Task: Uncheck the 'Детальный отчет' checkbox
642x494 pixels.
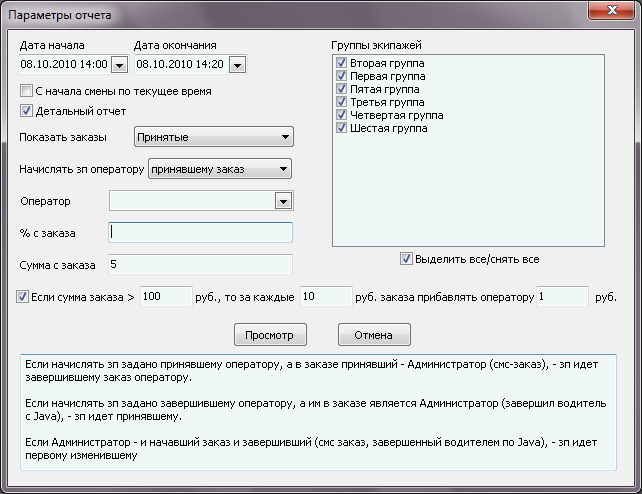Action: (x=27, y=110)
